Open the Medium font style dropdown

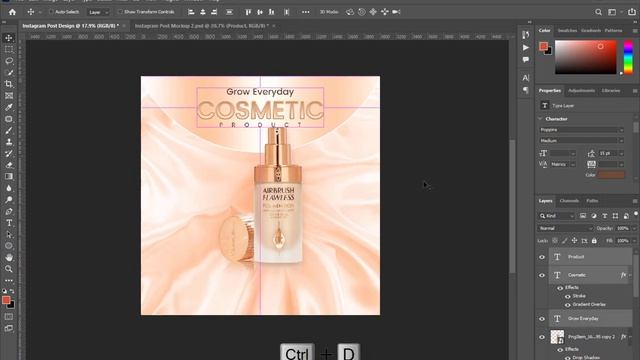point(581,140)
